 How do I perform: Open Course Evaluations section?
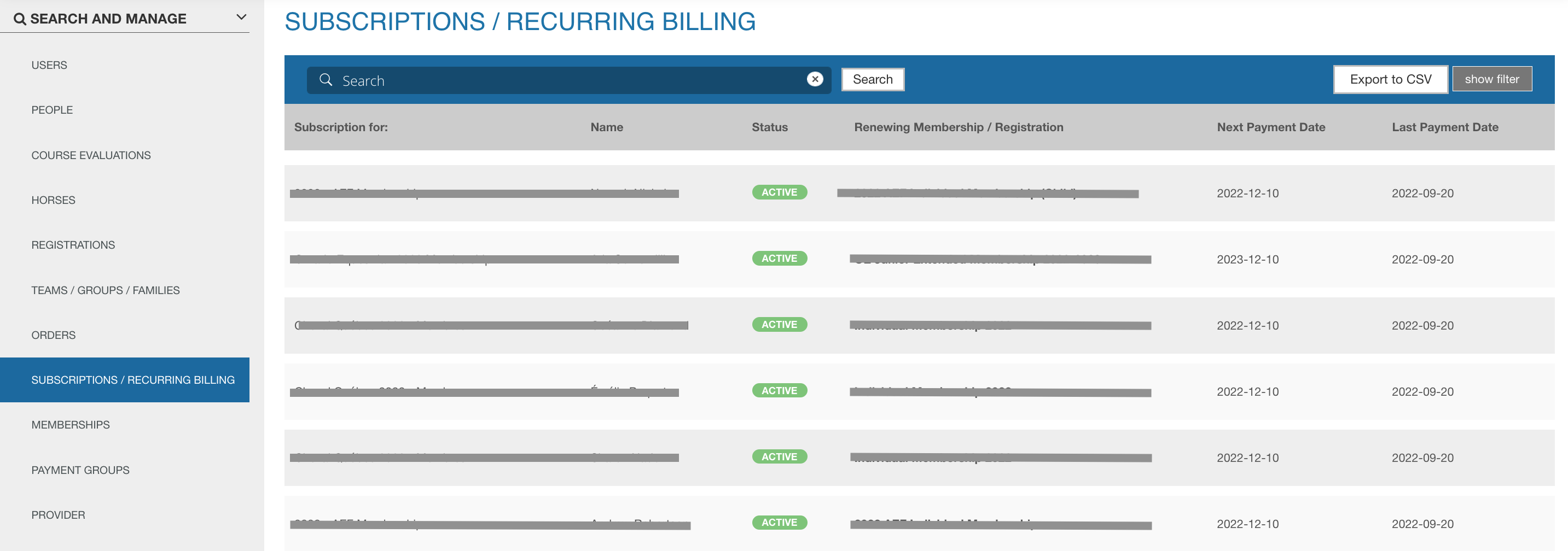click(x=91, y=155)
